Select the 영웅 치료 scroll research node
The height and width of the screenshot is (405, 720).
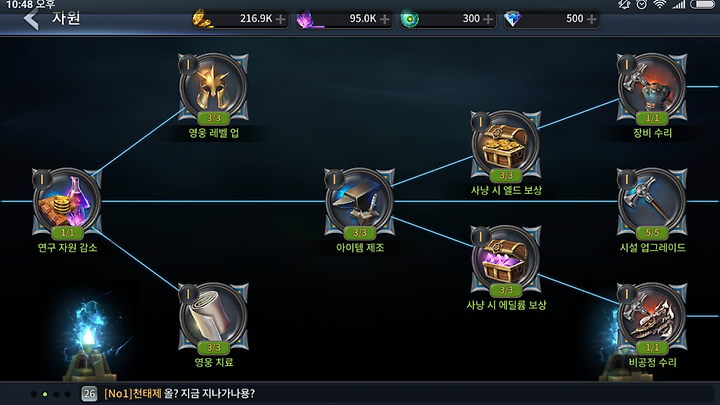click(x=214, y=317)
